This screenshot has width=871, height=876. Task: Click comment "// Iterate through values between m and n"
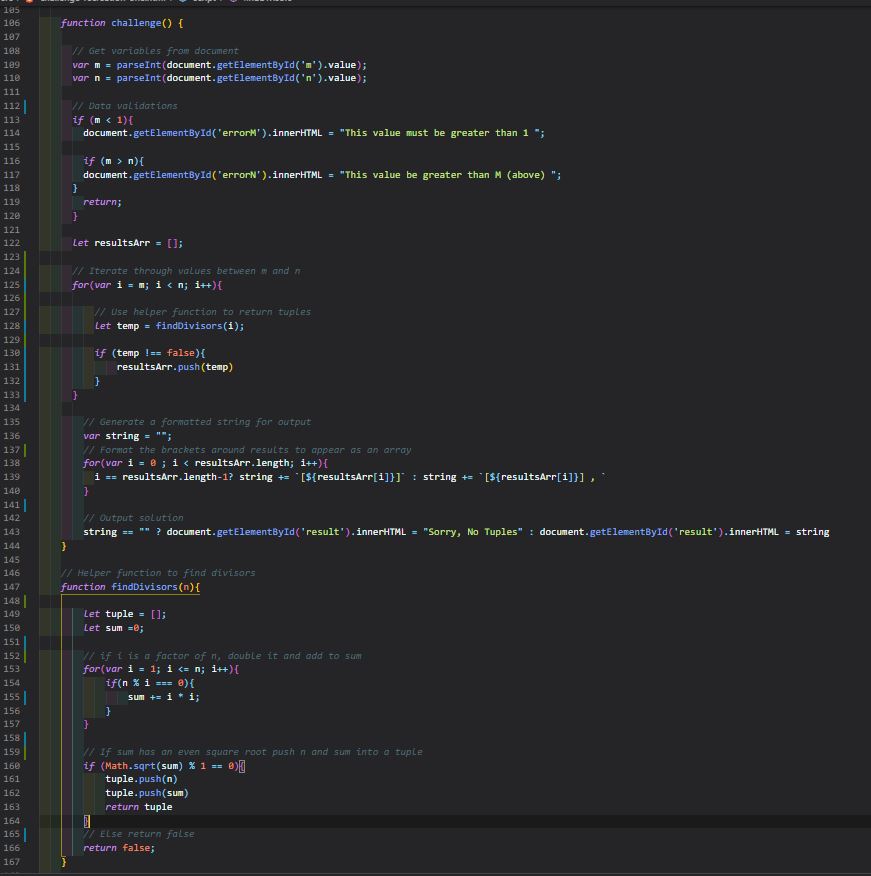186,271
